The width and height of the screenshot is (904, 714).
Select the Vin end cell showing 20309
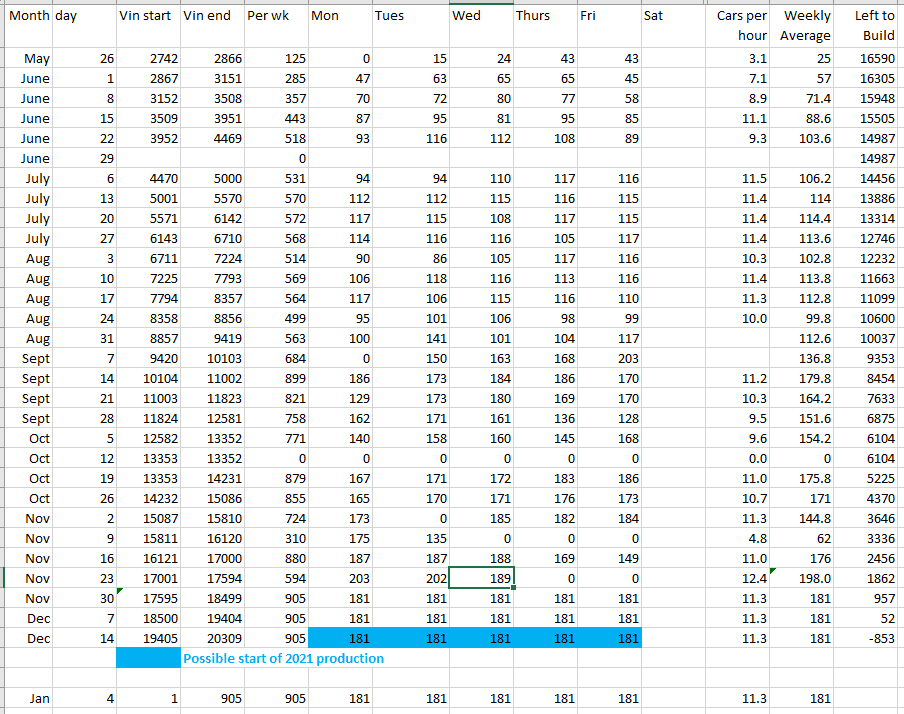[211, 638]
